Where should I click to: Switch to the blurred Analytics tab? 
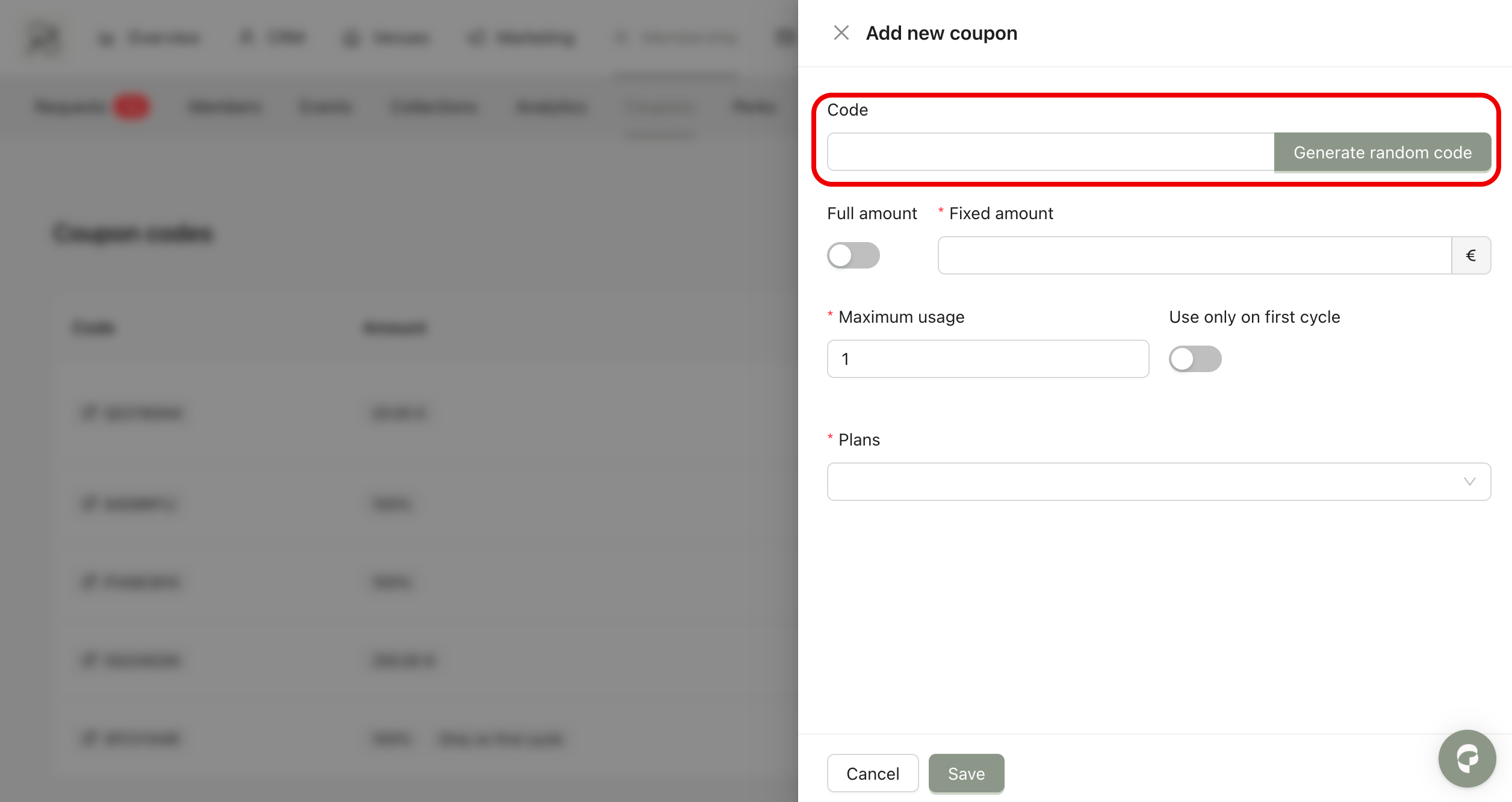[551, 107]
